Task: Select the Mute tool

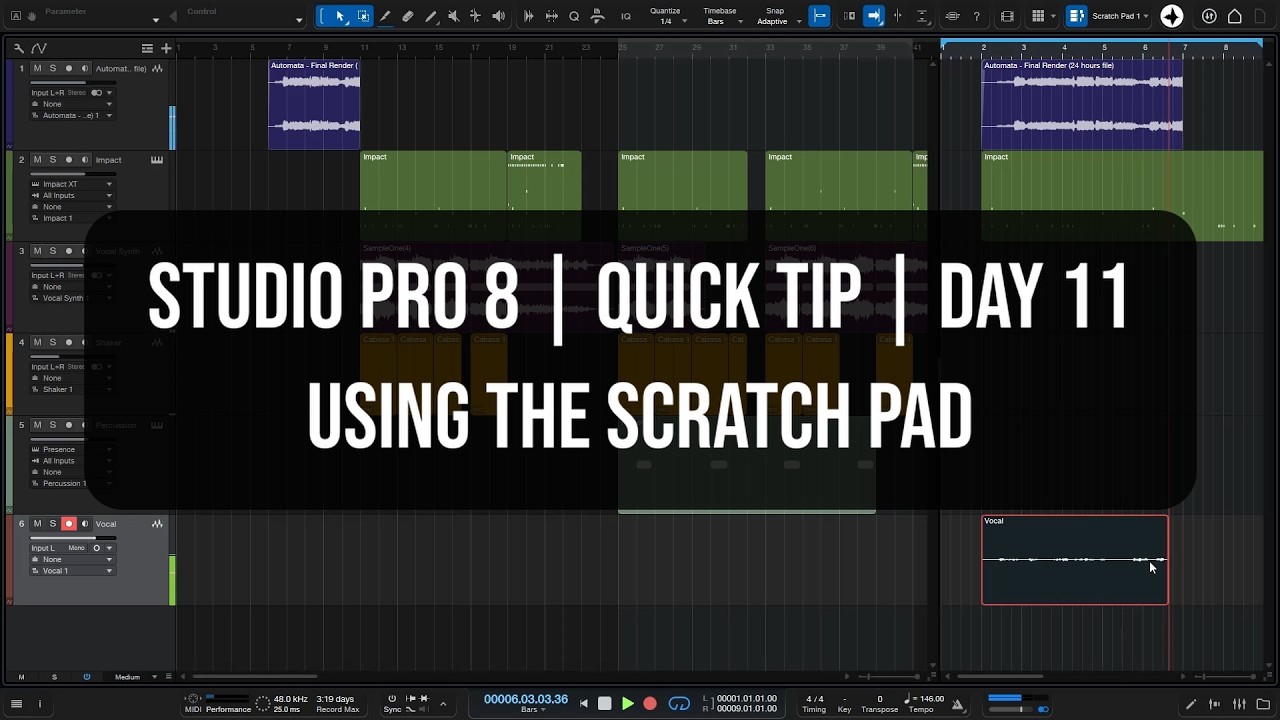Action: click(453, 16)
